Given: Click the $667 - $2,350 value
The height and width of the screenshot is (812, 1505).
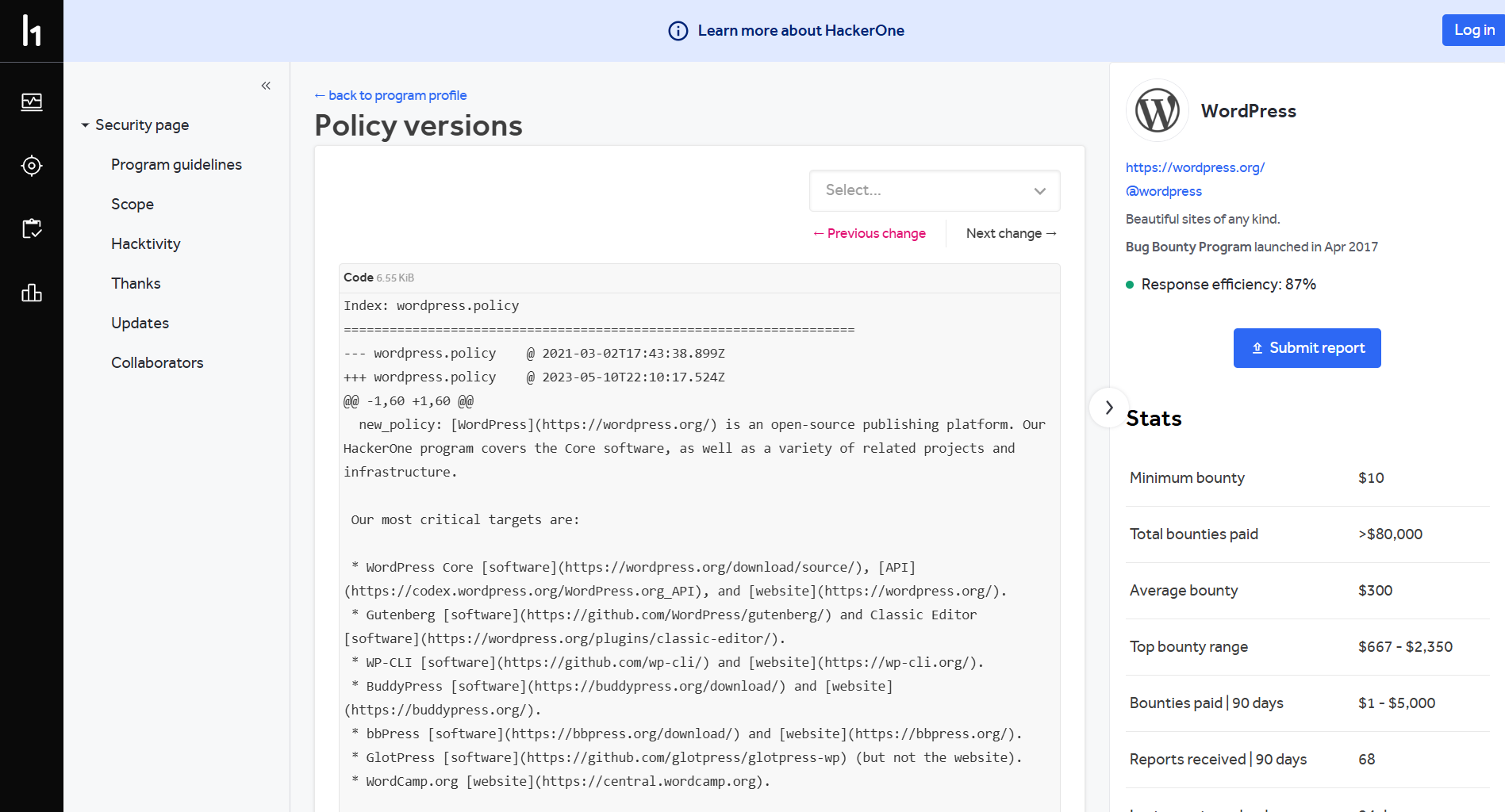Looking at the screenshot, I should point(1406,647).
